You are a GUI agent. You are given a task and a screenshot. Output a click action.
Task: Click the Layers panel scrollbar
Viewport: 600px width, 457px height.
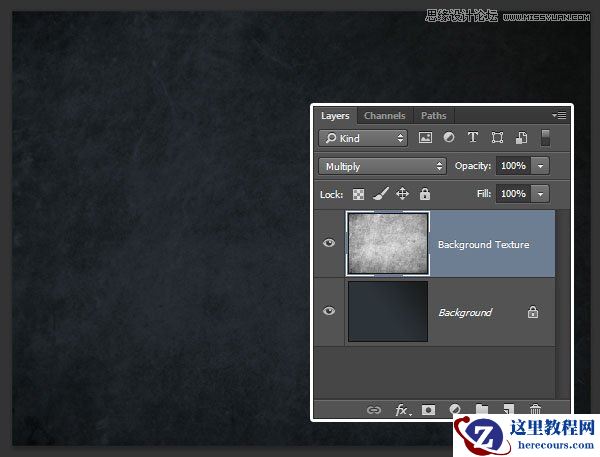coord(562,304)
